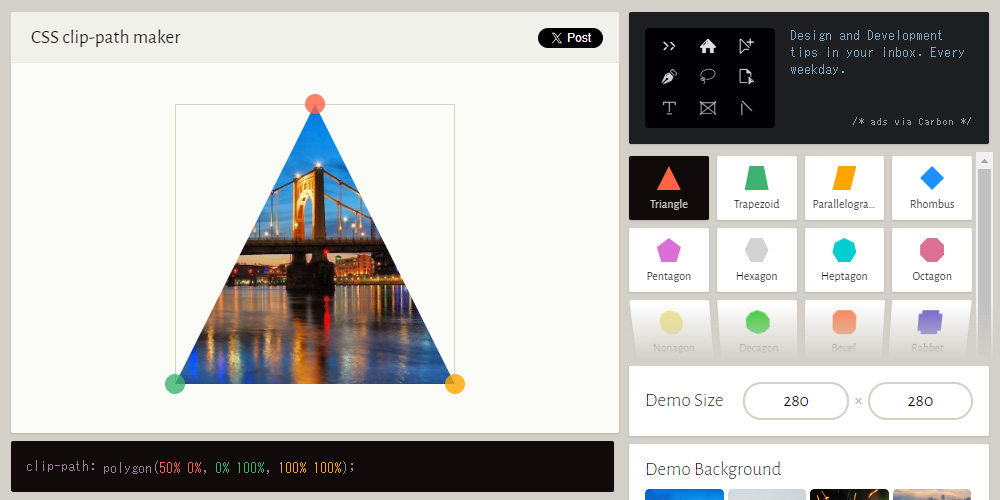
Task: Click the demo height input field
Action: (x=920, y=401)
